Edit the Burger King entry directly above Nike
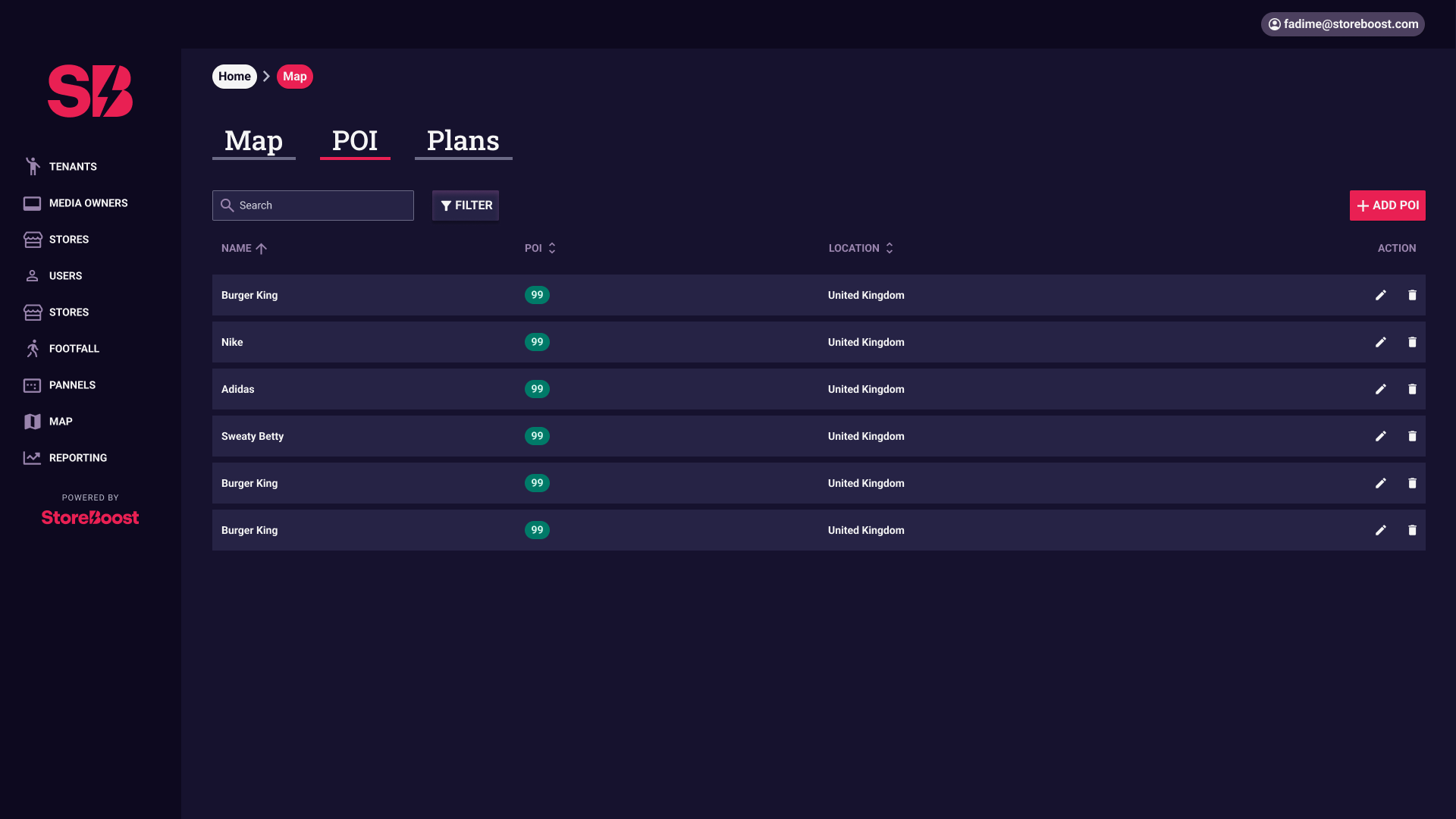The height and width of the screenshot is (819, 1456). (1381, 295)
